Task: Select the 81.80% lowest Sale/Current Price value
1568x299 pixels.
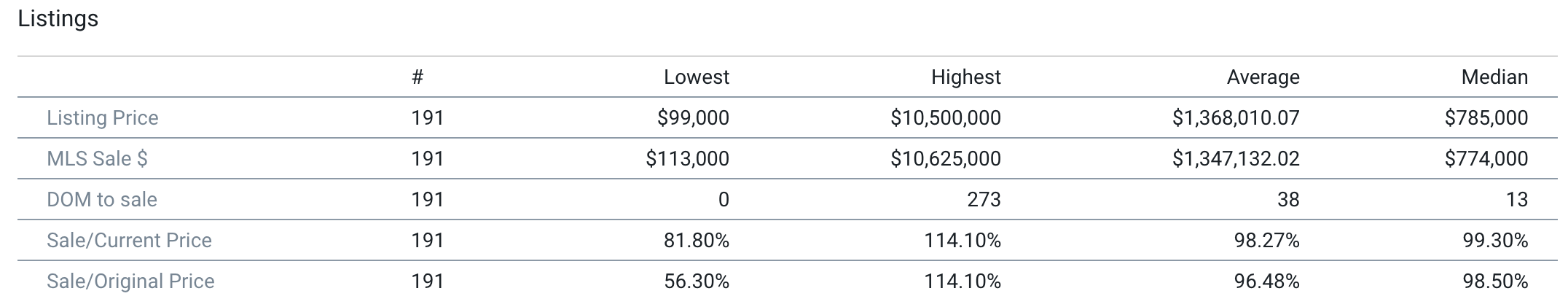Action: 696,241
